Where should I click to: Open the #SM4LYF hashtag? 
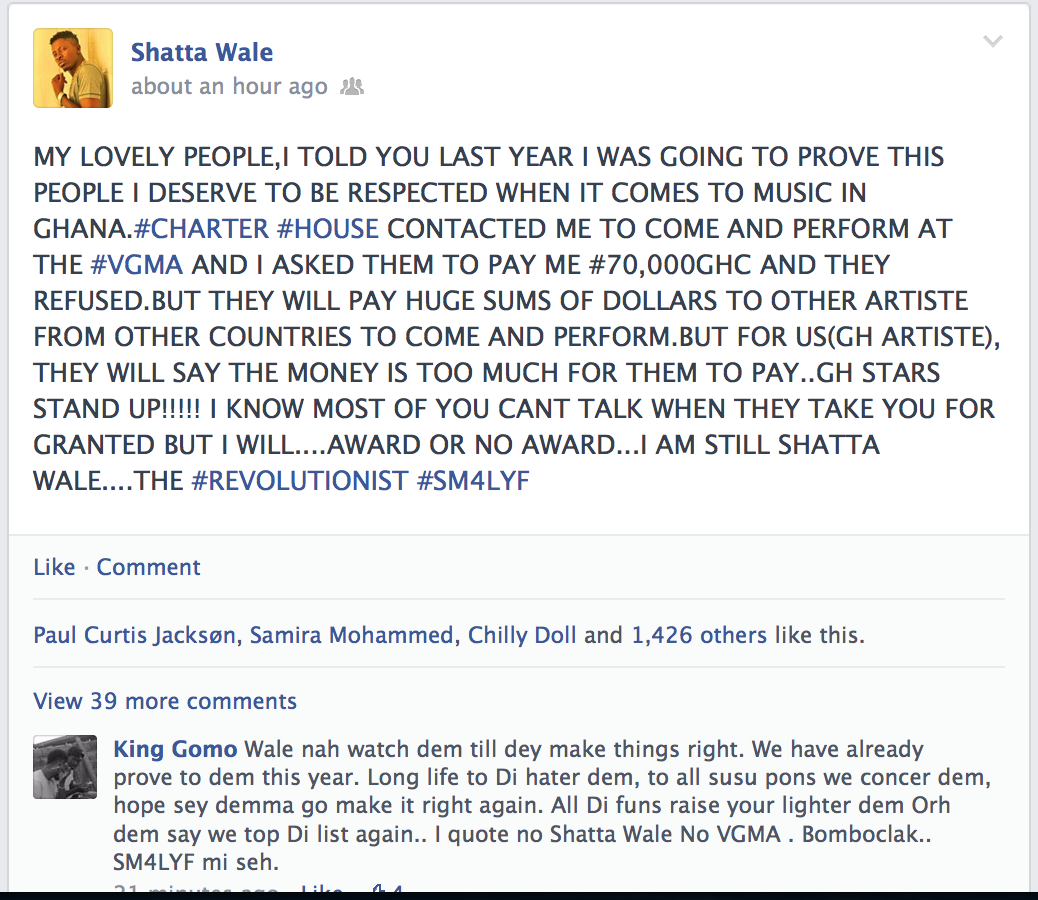click(473, 481)
